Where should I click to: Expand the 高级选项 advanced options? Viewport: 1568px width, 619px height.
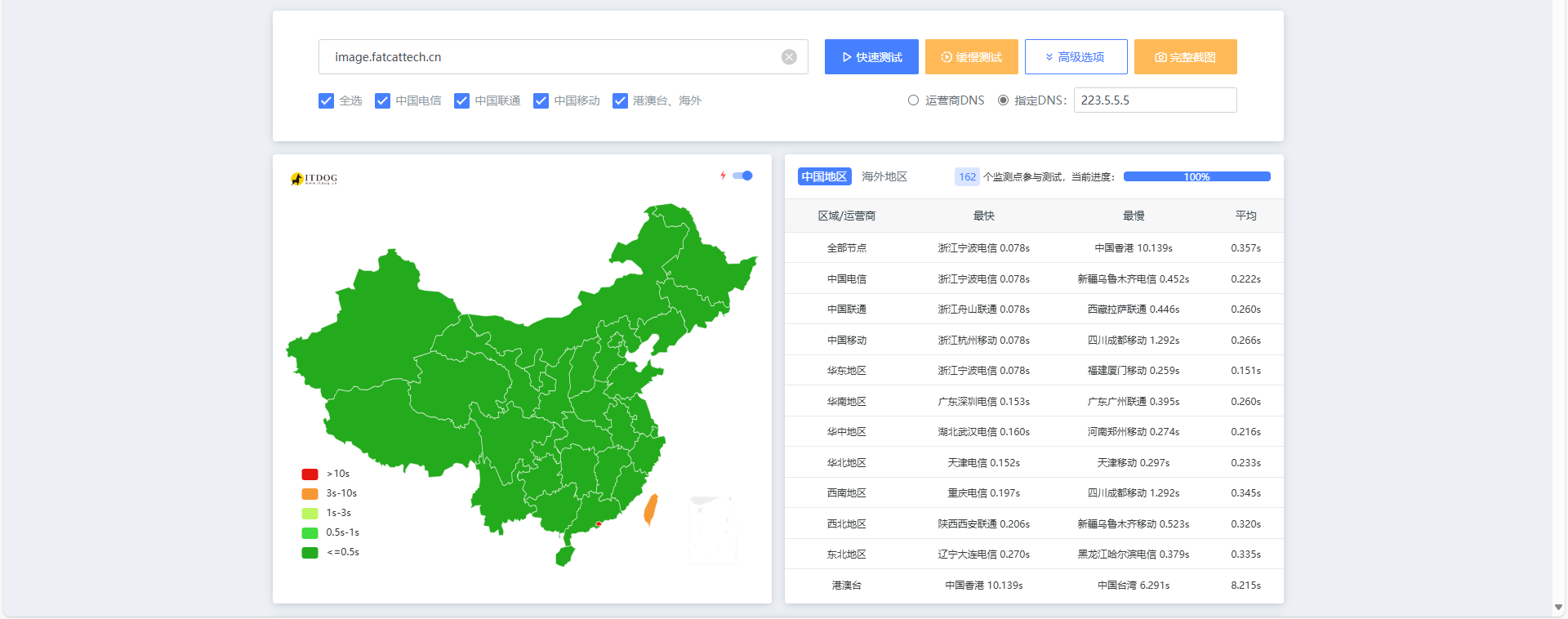click(x=1076, y=57)
